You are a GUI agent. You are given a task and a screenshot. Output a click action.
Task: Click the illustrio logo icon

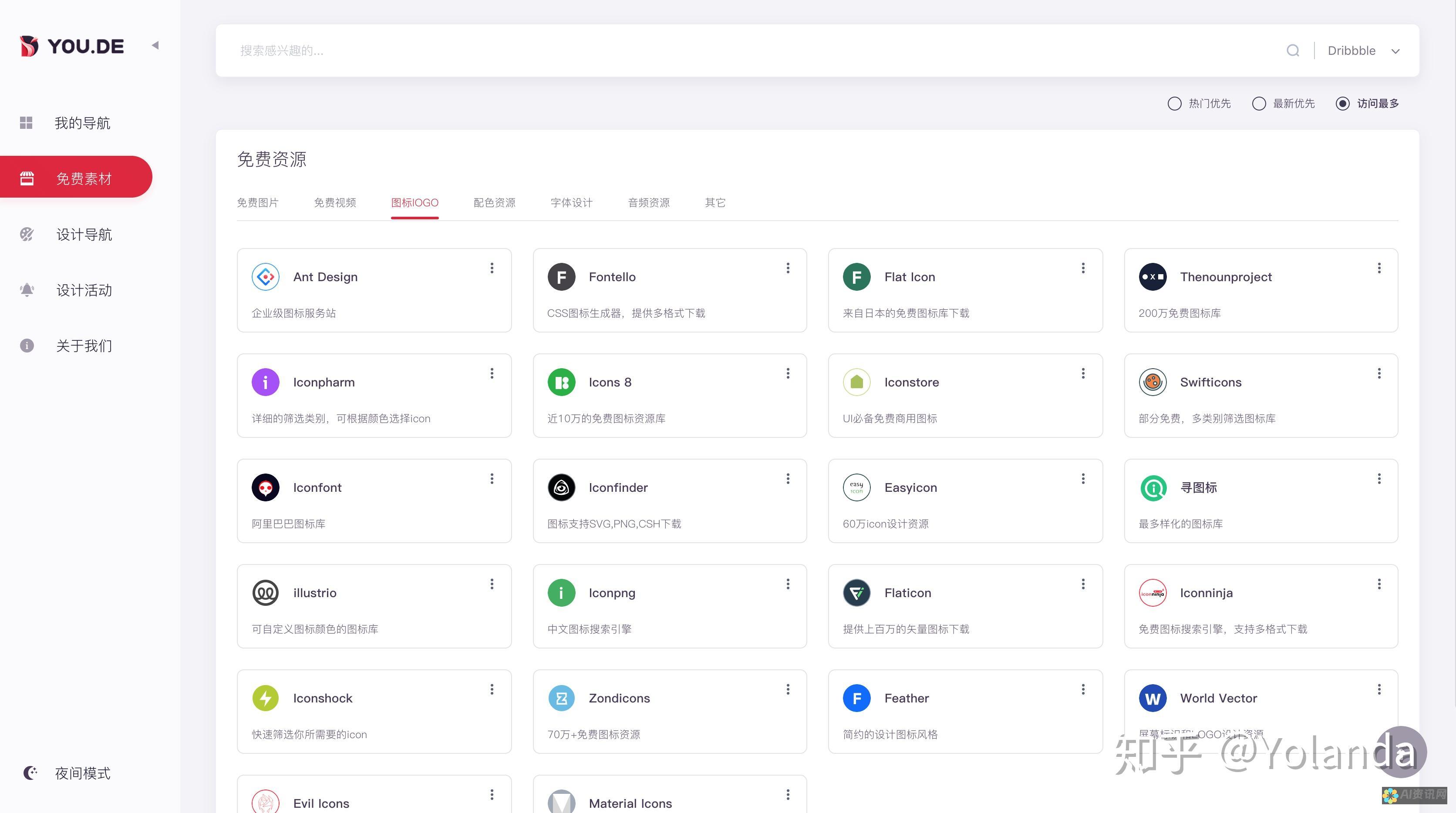click(266, 593)
